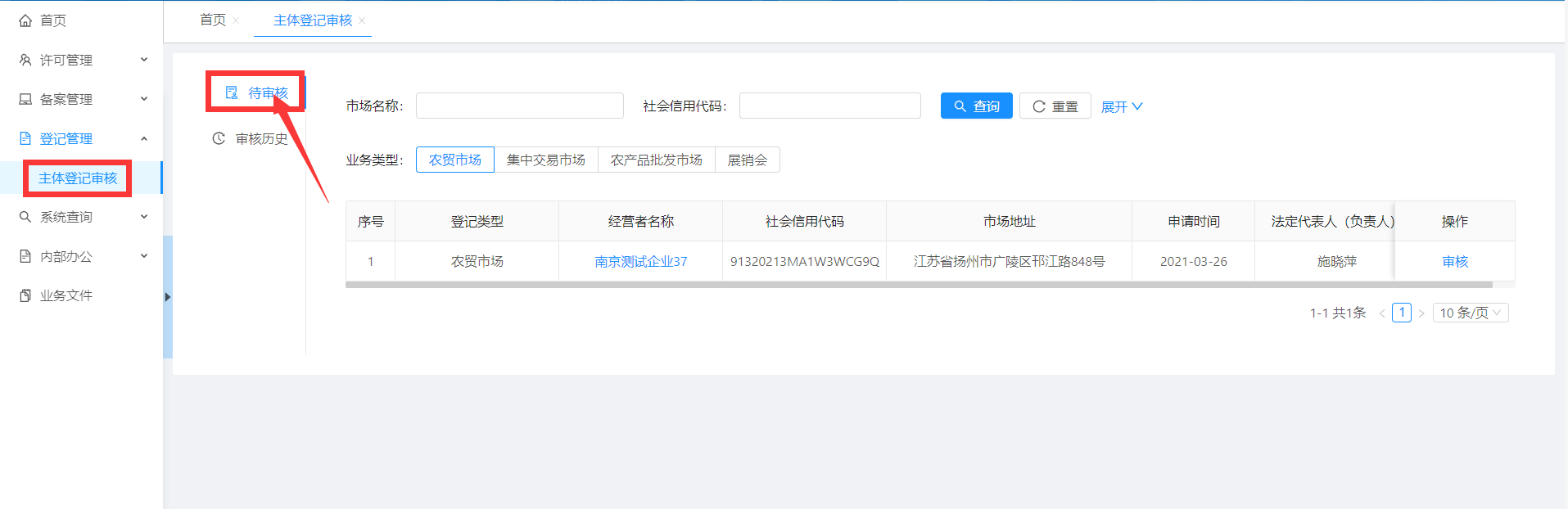This screenshot has width=1568, height=509.
Task: Collapse the 登记管理 menu chevron
Action: click(x=144, y=138)
